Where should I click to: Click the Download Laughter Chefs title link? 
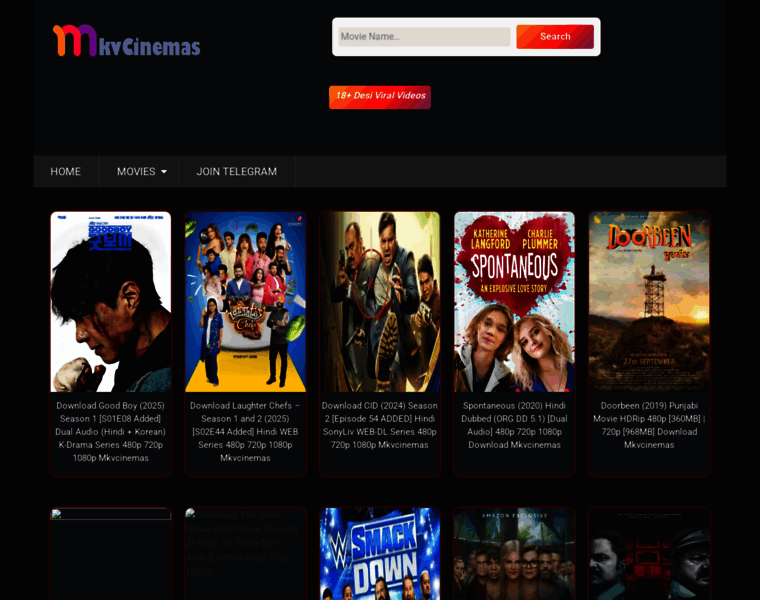click(x=245, y=431)
